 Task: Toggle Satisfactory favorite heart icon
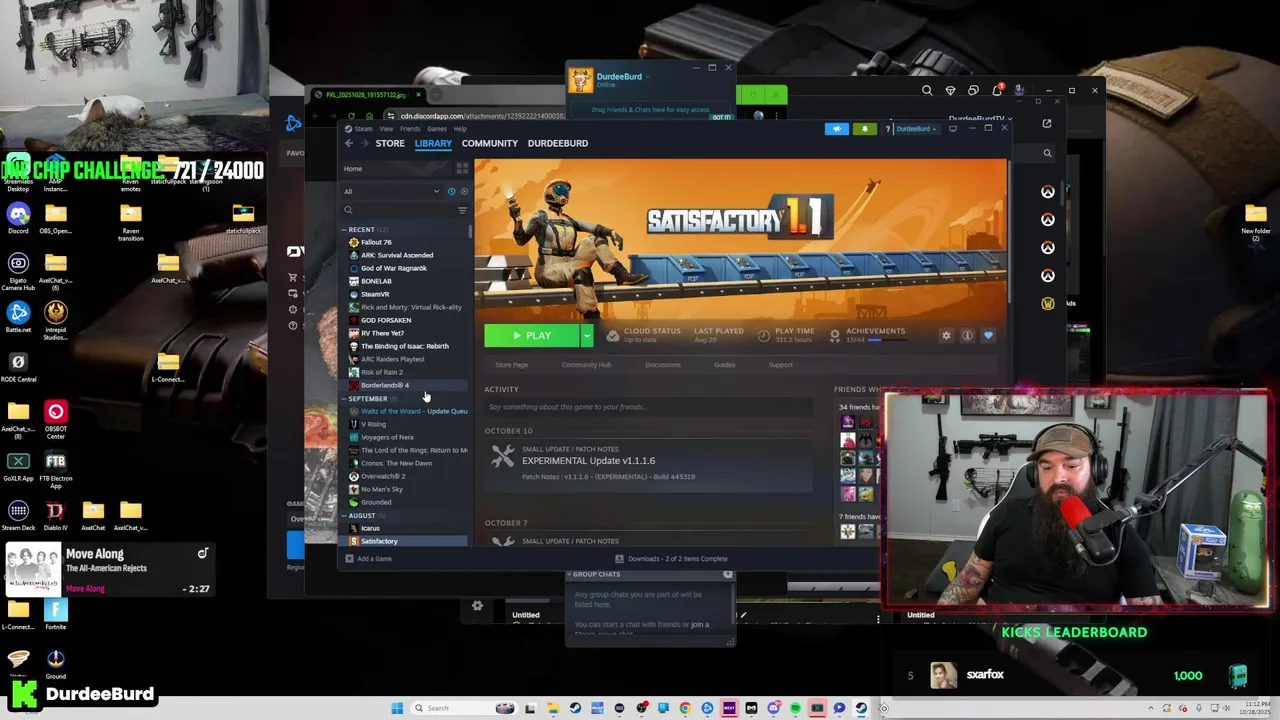tap(988, 336)
